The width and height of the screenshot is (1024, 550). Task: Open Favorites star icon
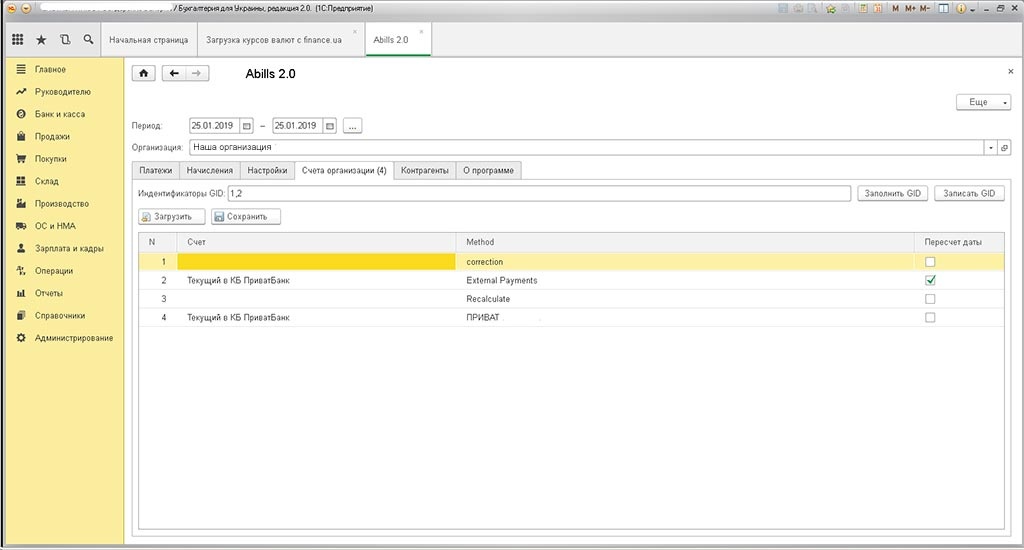41,40
